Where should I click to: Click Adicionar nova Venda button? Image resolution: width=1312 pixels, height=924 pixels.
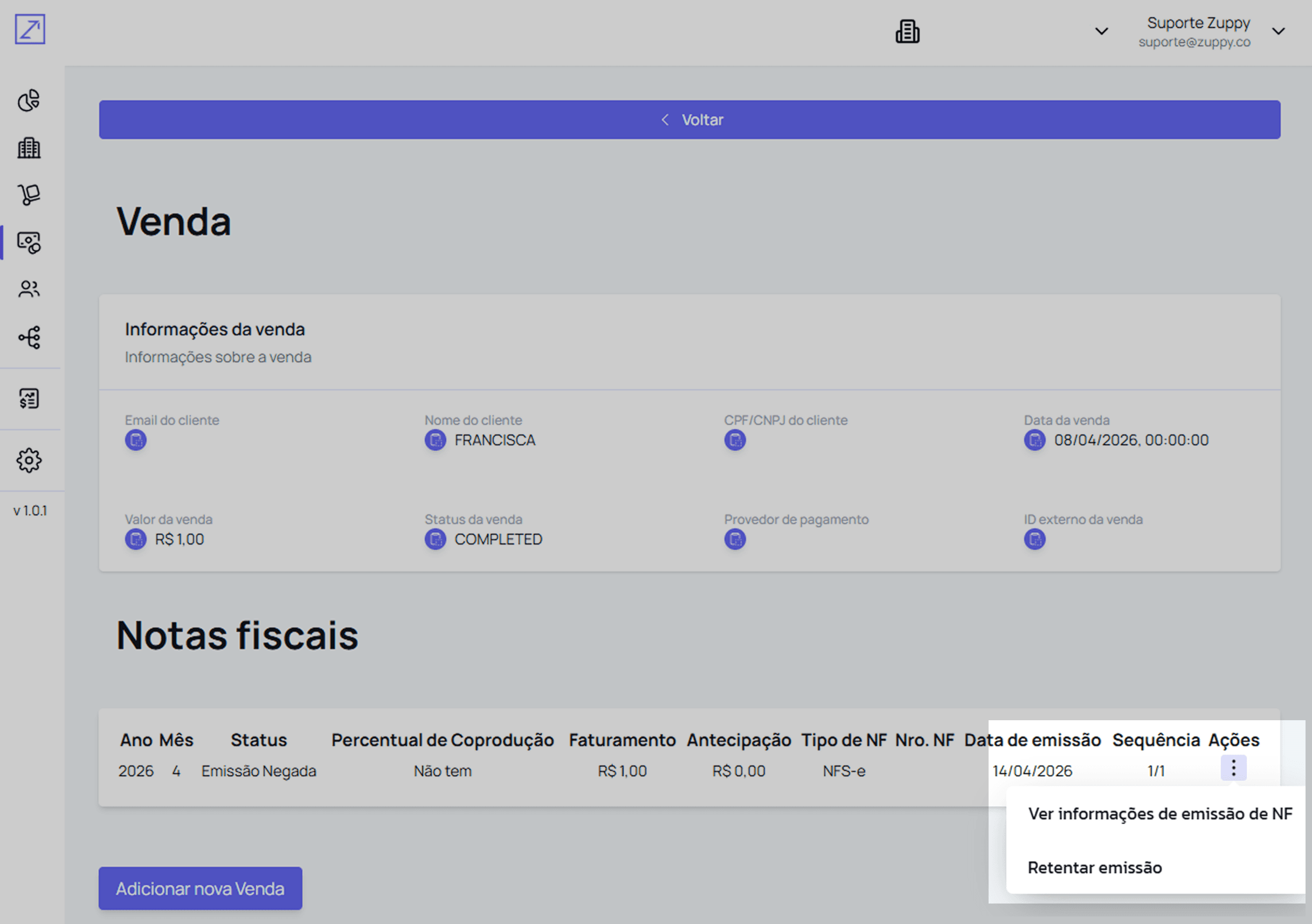coord(200,888)
